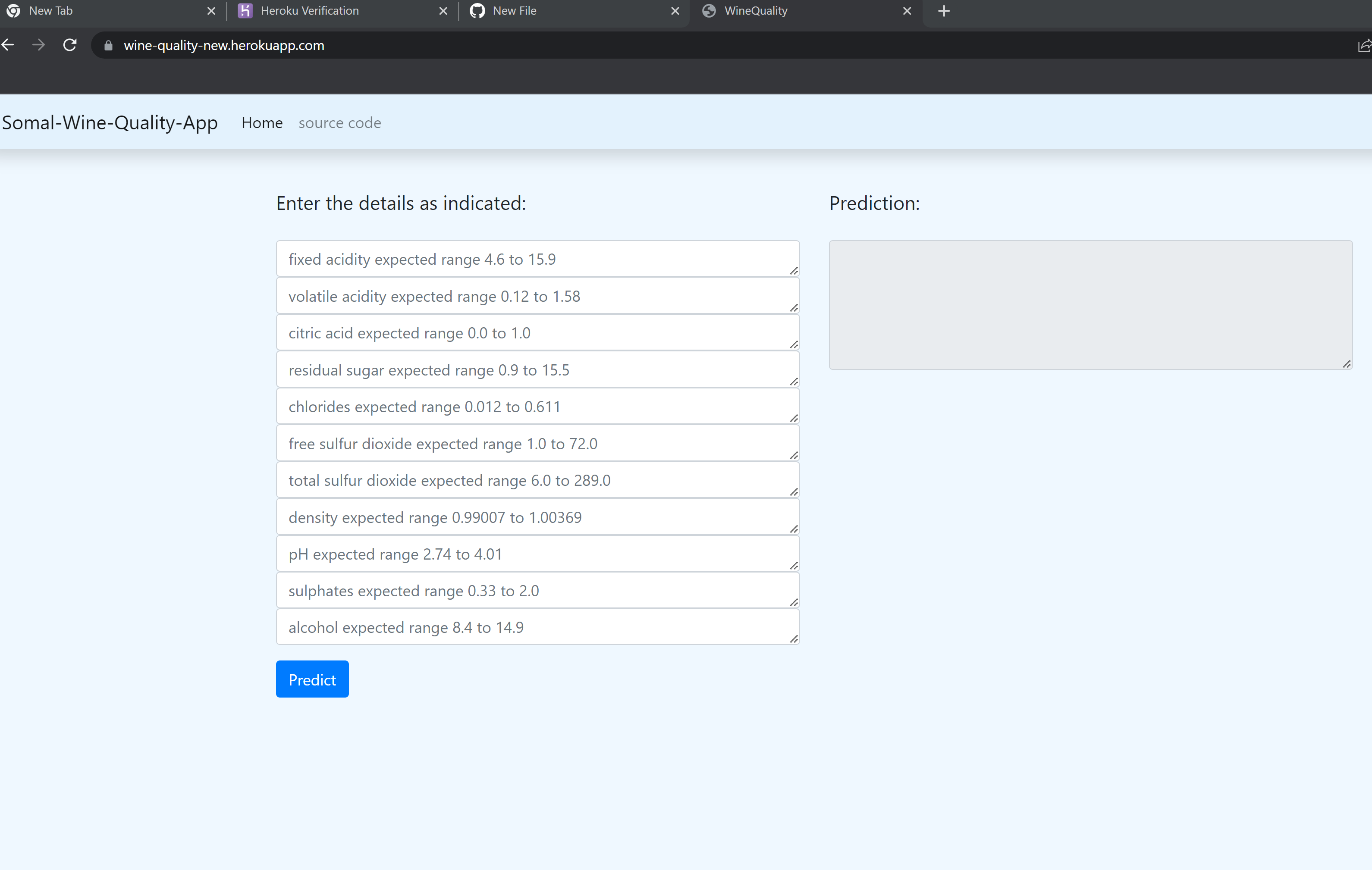Open a new browser tab with the plus icon

(944, 11)
